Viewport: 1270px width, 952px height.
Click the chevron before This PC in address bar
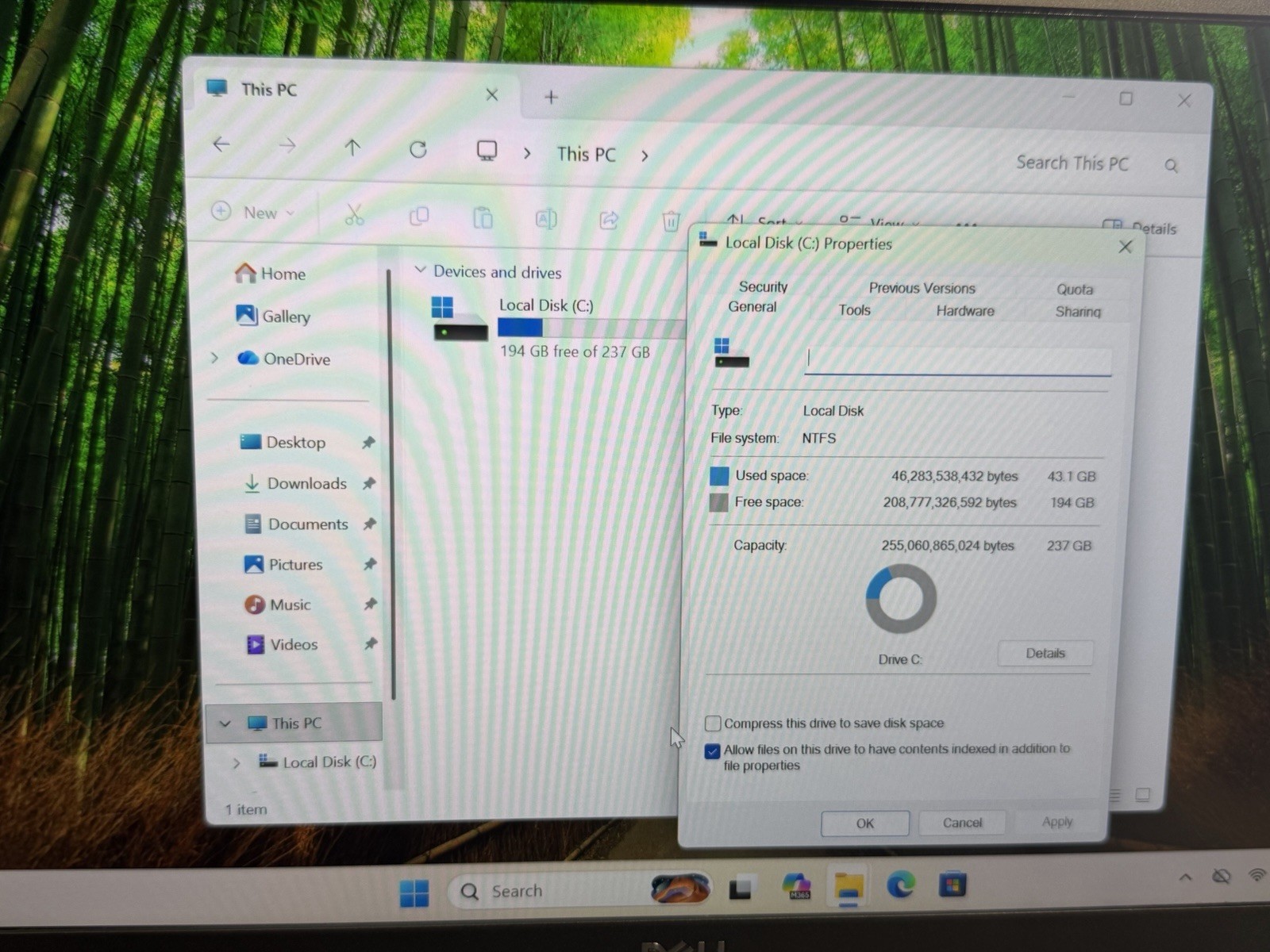pos(527,153)
